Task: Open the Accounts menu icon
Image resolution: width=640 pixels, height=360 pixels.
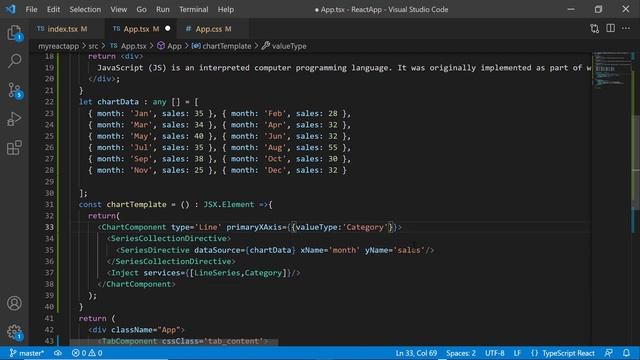Action: [x=14, y=303]
